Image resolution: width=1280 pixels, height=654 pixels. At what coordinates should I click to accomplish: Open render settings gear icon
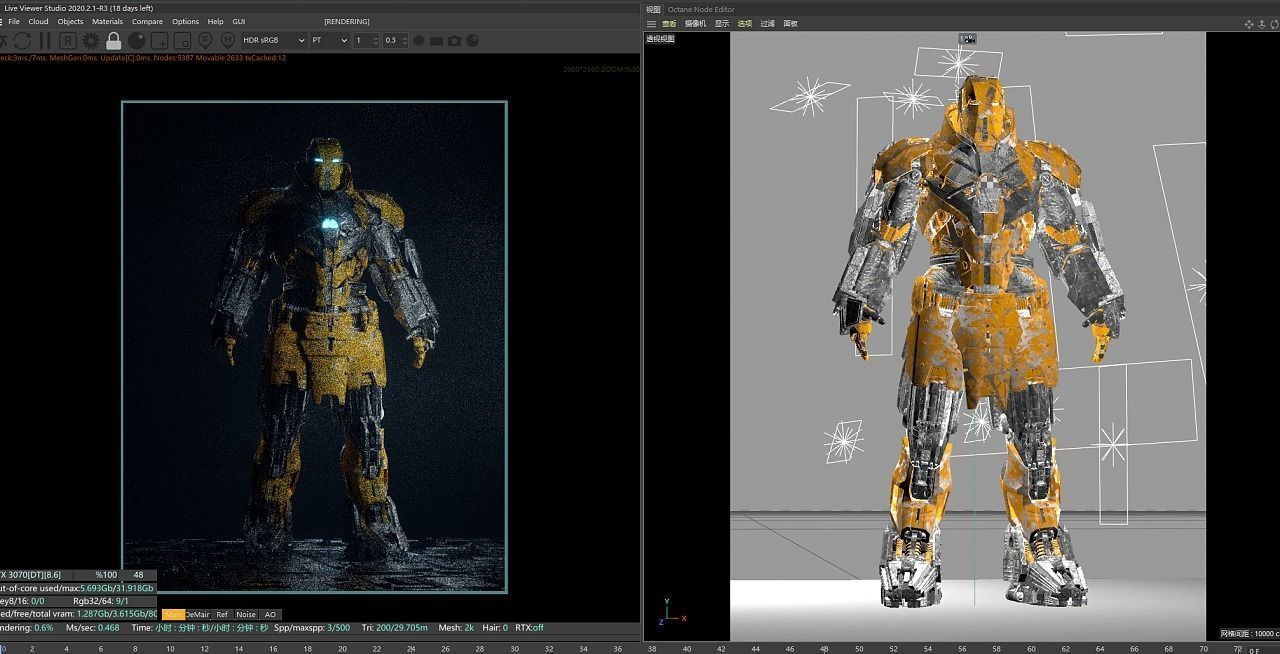[90, 41]
